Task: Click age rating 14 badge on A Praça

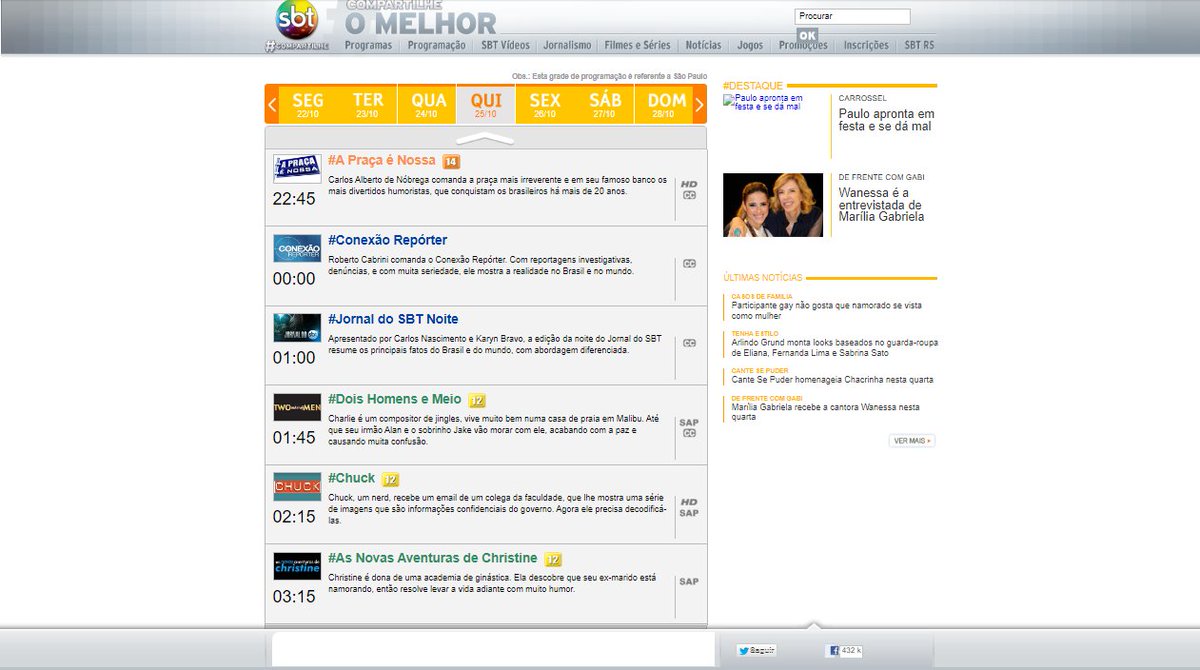Action: pyautogui.click(x=451, y=161)
